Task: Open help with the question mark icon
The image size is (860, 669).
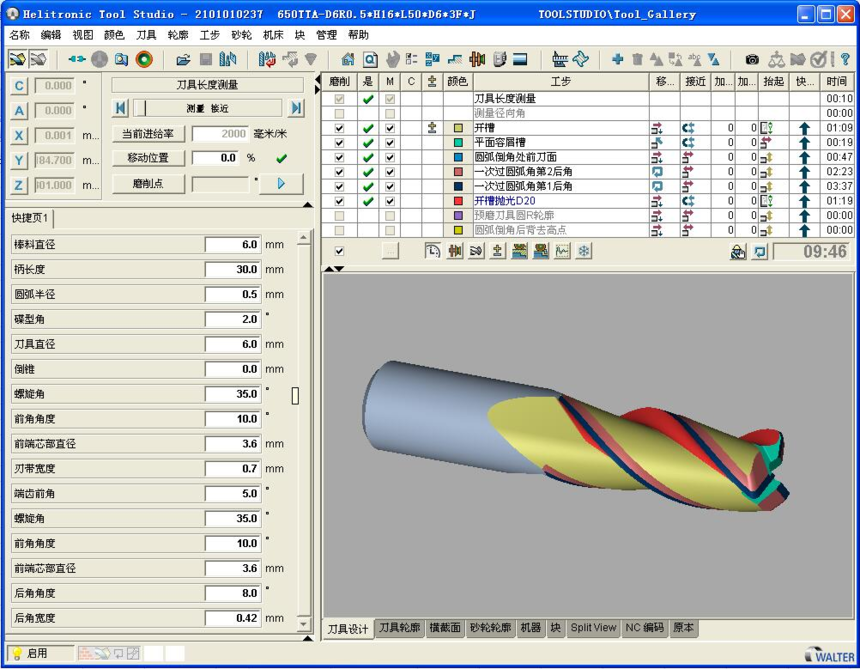Action: point(845,59)
